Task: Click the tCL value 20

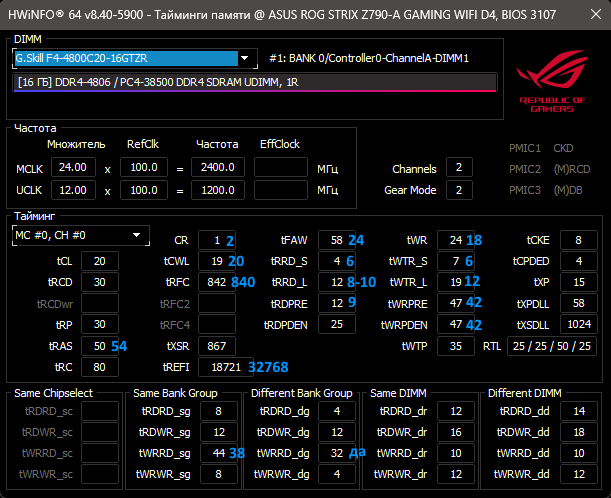Action: pyautogui.click(x=100, y=261)
